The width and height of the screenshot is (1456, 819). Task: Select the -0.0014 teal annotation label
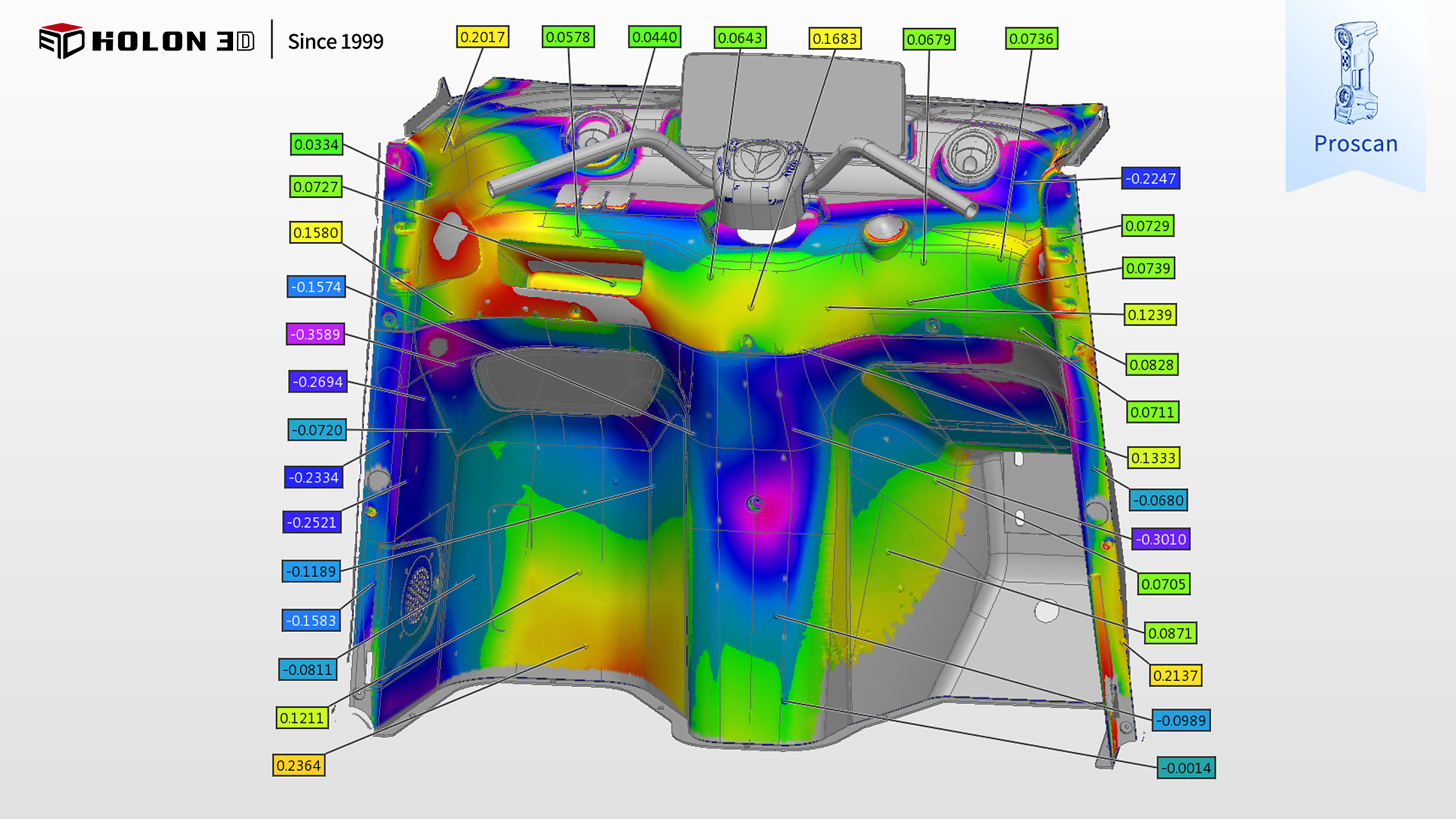[1186, 768]
